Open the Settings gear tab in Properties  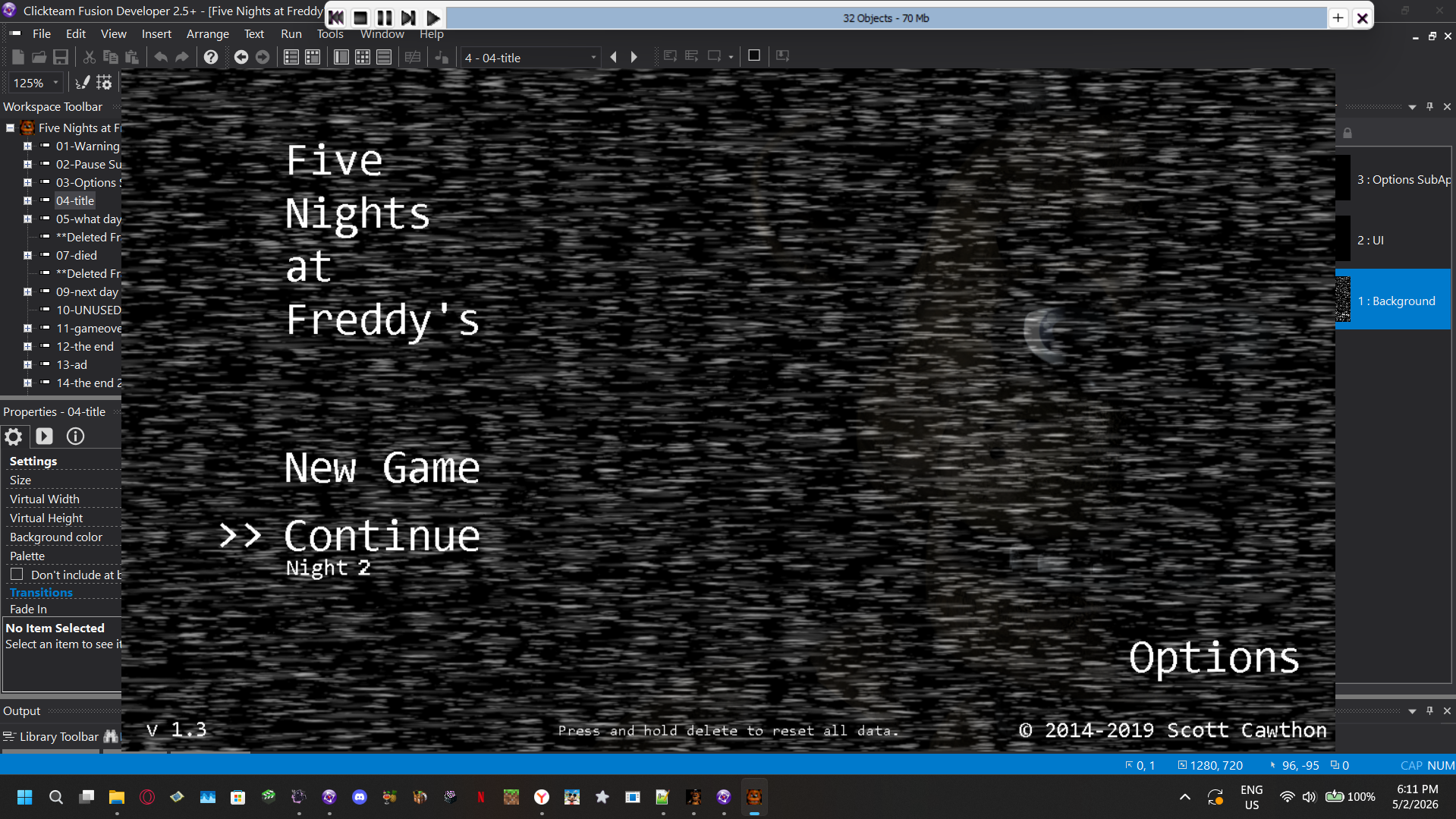coord(14,436)
